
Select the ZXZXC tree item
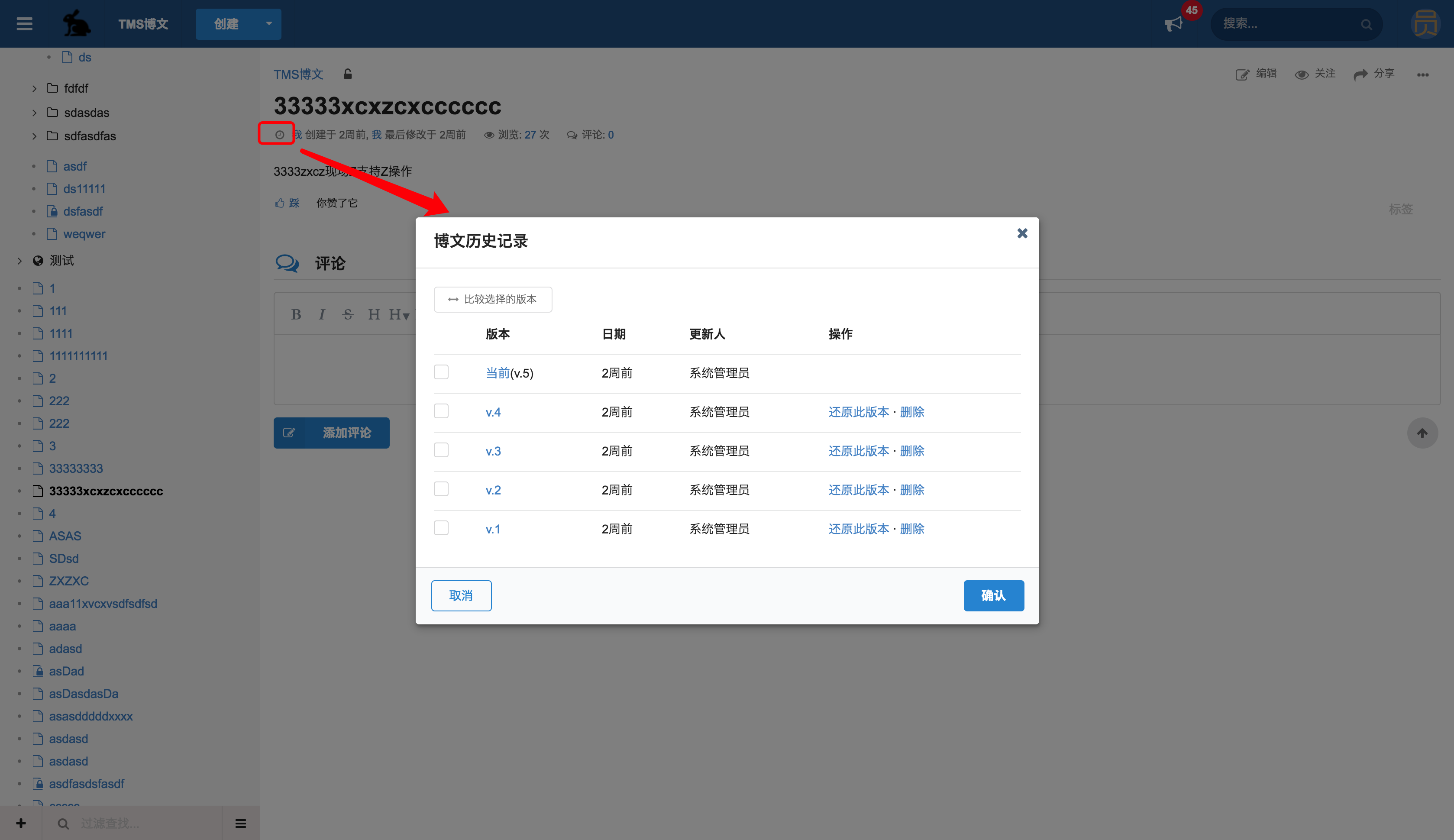tap(69, 581)
